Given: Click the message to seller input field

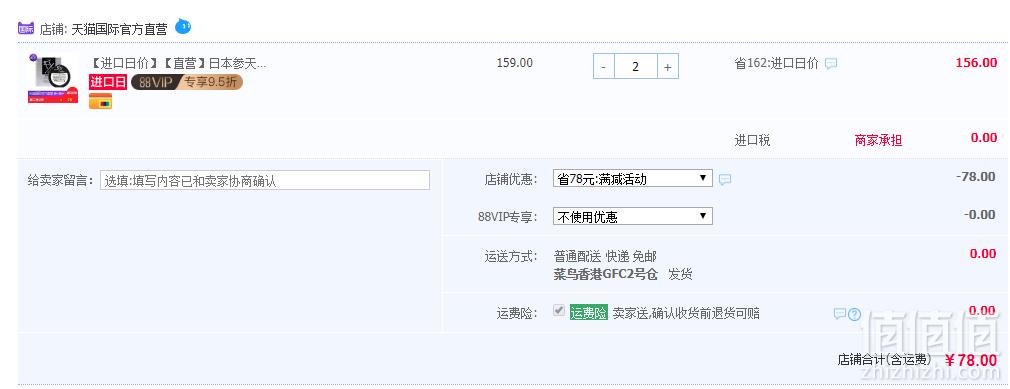Looking at the screenshot, I should coord(265,180).
